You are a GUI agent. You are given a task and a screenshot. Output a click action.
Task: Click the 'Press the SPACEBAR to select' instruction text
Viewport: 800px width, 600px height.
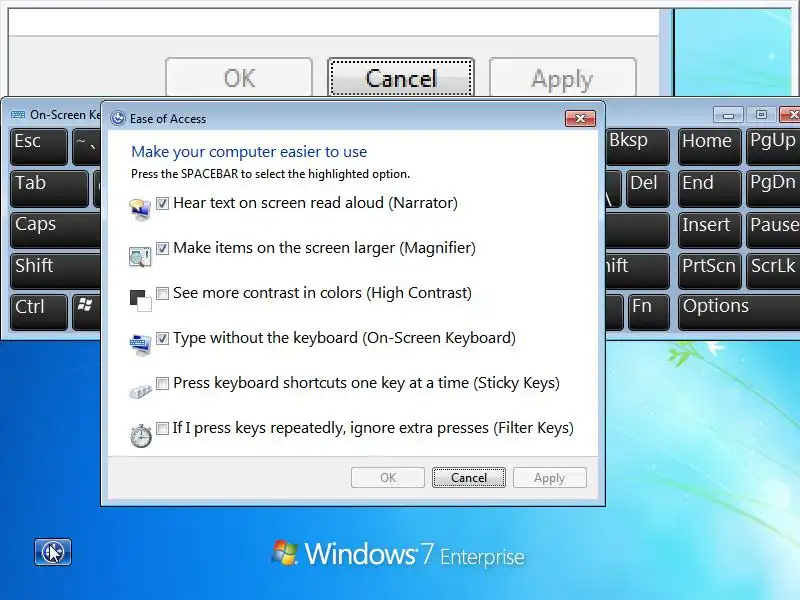[270, 174]
